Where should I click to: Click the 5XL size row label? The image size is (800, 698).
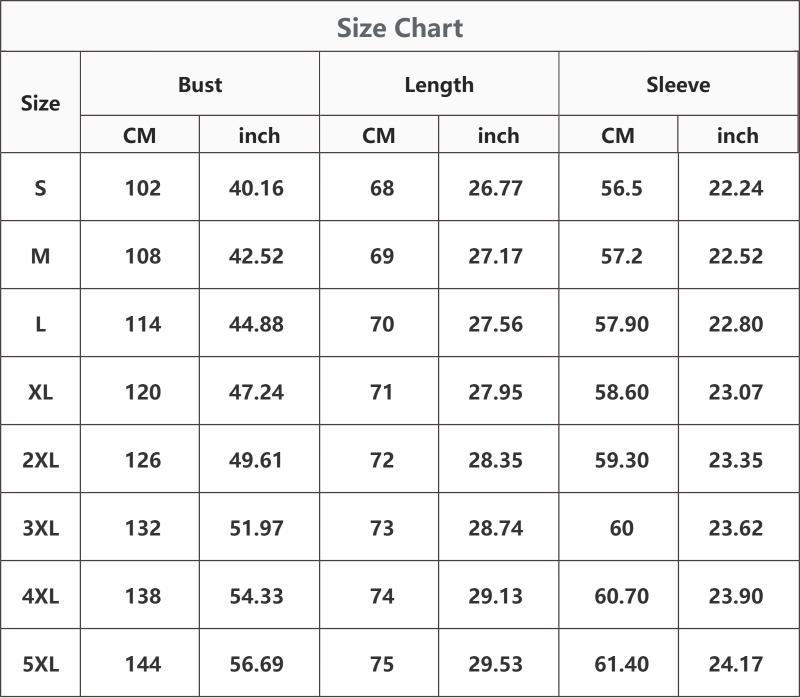40,664
